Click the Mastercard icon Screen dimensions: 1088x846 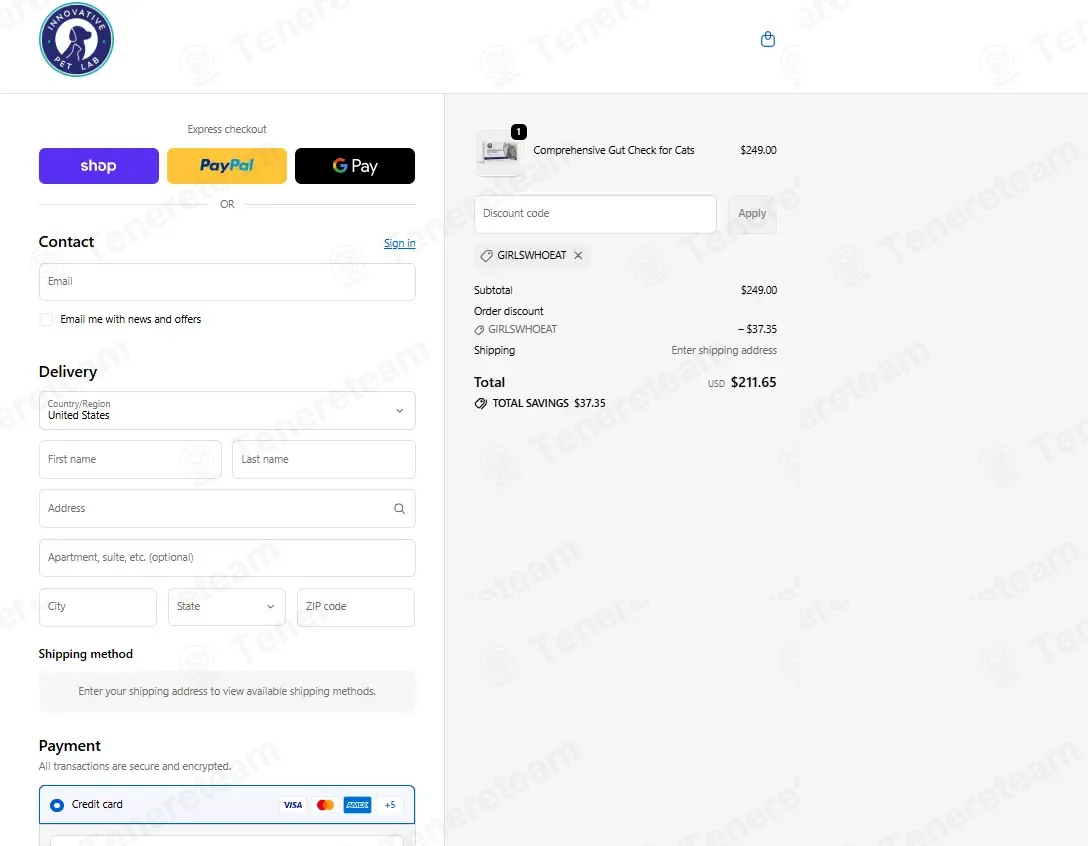coord(325,805)
